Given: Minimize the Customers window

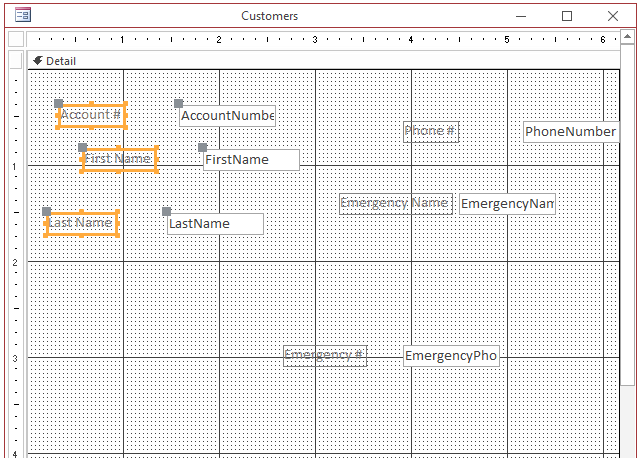Looking at the screenshot, I should click(521, 16).
